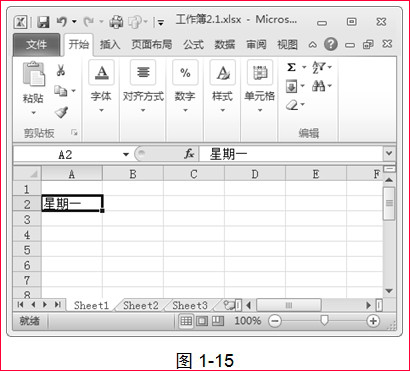Viewport: 410px width, 371px height.
Task: Click the Clear eraser icon
Action: 291,105
